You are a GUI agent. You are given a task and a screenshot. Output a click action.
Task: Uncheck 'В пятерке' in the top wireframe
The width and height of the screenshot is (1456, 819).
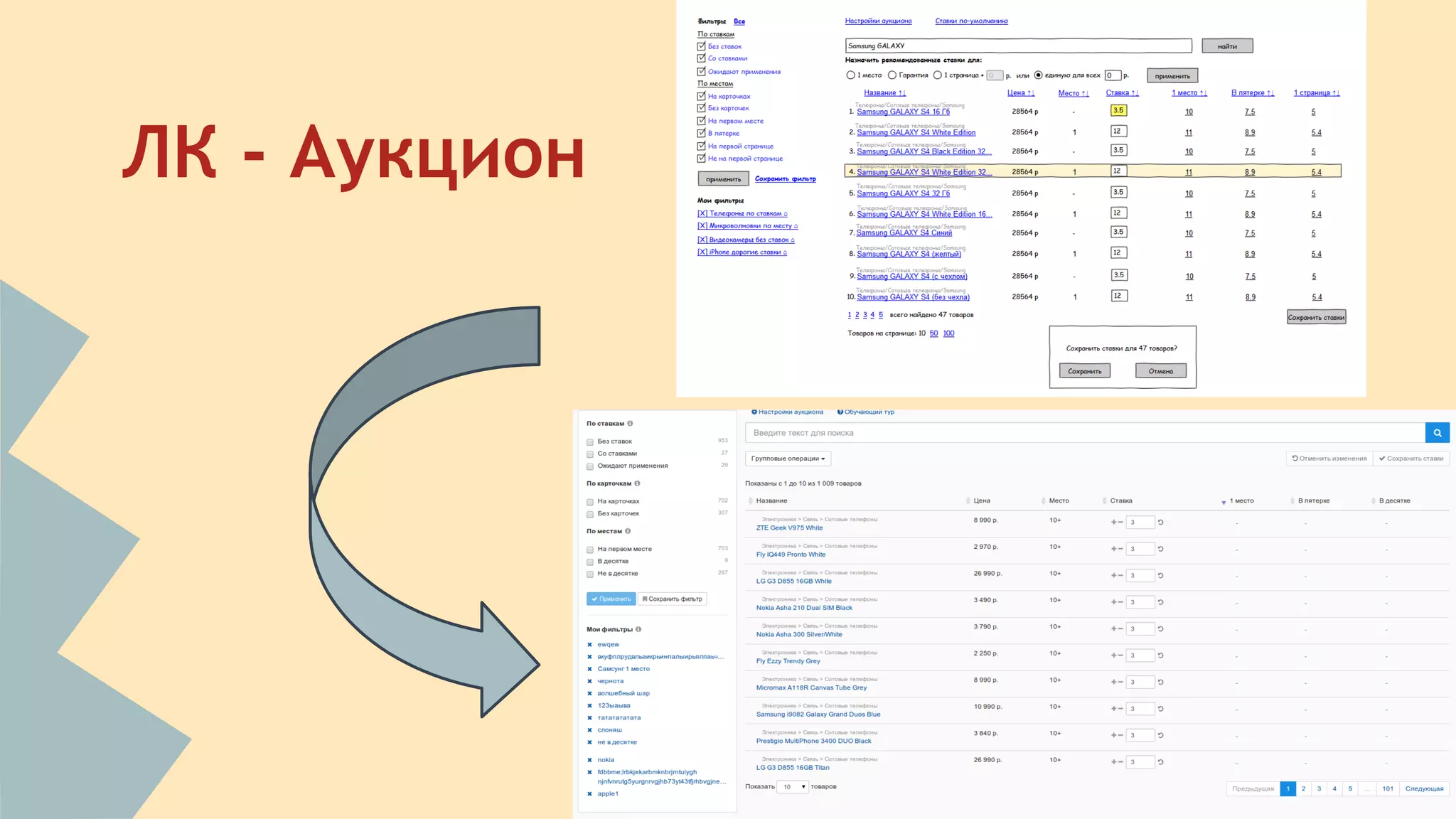pyautogui.click(x=702, y=133)
